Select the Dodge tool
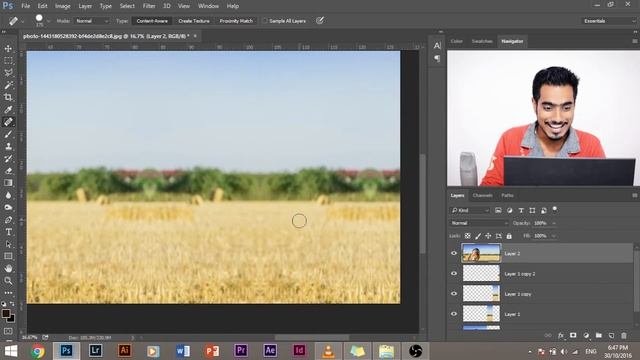Image resolution: width=640 pixels, height=360 pixels. click(x=8, y=207)
